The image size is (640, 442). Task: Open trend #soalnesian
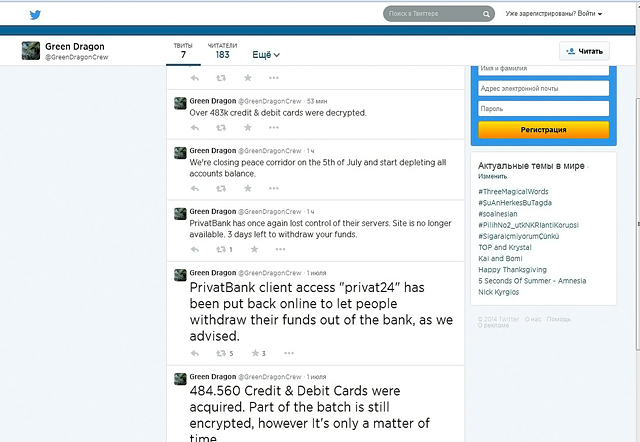click(498, 214)
